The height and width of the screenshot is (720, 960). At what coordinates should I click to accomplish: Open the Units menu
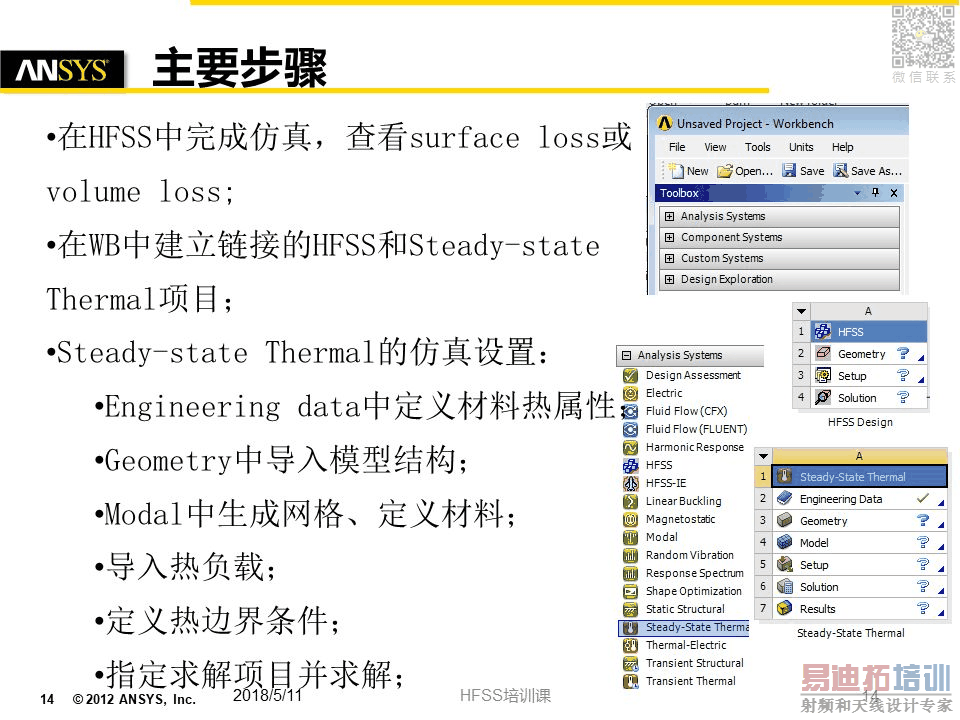coord(801,147)
